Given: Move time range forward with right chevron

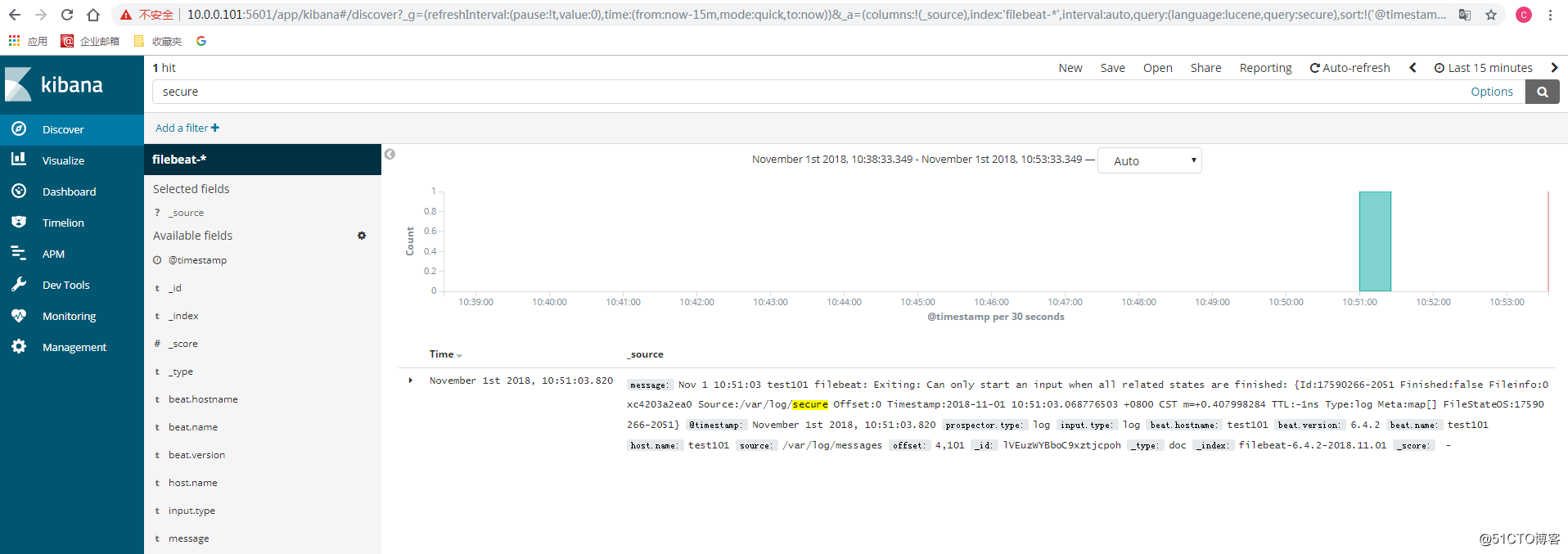Looking at the screenshot, I should pos(1555,68).
